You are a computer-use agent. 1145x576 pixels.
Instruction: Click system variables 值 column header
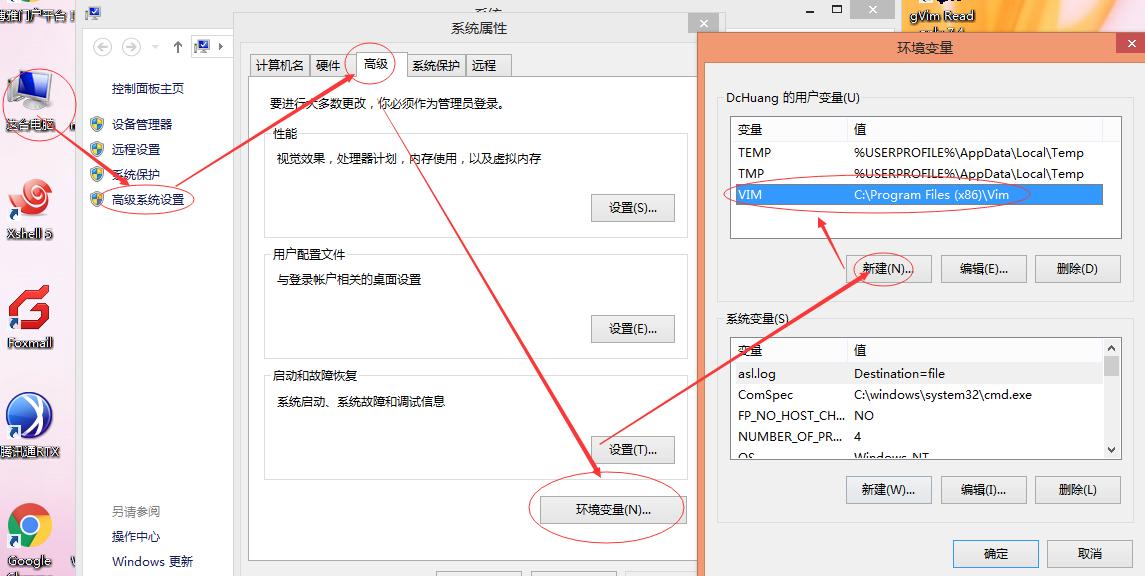pyautogui.click(x=974, y=350)
